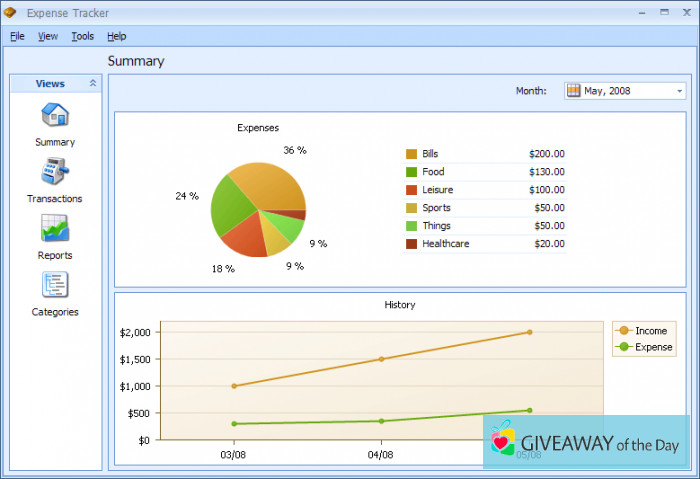
Task: Open the Help menu
Action: pos(117,36)
